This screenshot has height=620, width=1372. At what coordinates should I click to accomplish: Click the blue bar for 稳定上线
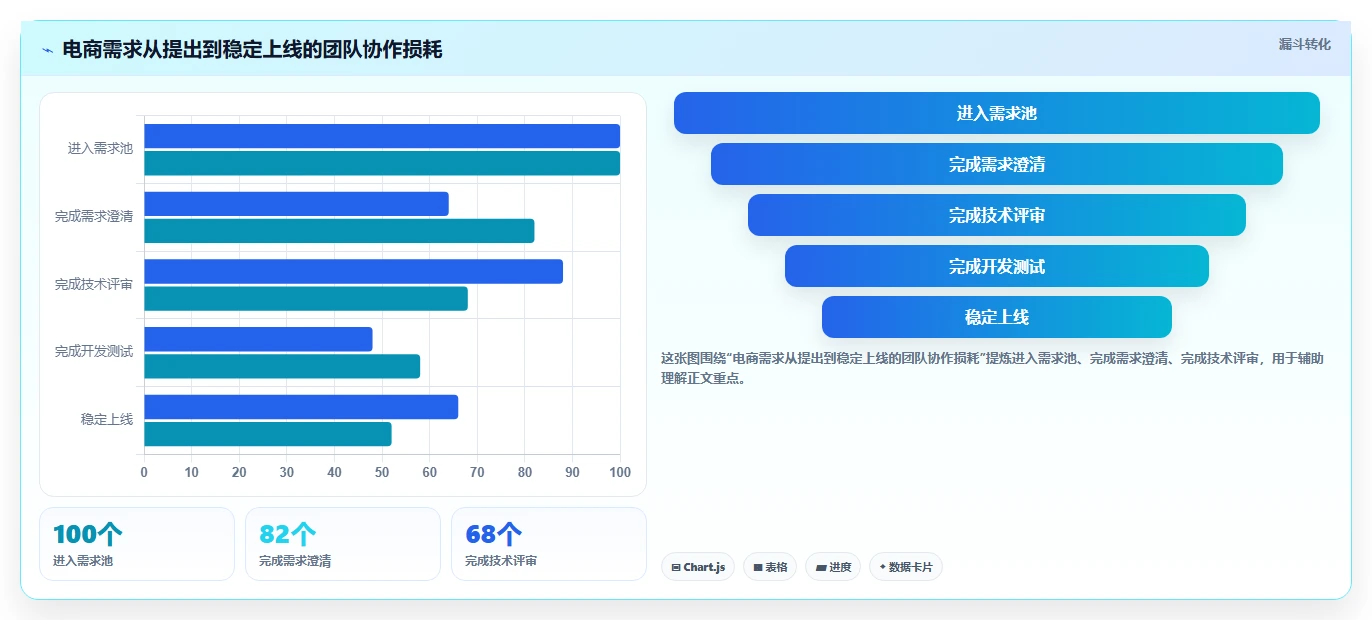click(301, 407)
